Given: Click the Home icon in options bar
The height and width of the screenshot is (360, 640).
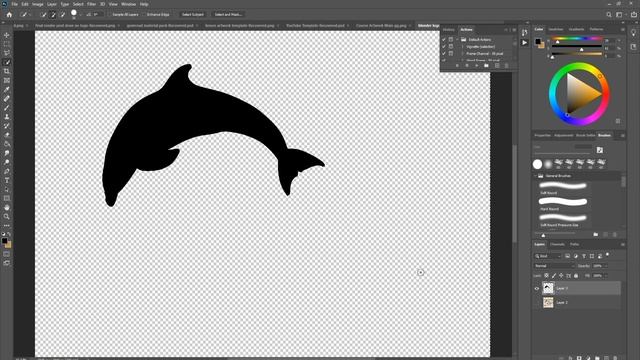Looking at the screenshot, I should [x=9, y=15].
